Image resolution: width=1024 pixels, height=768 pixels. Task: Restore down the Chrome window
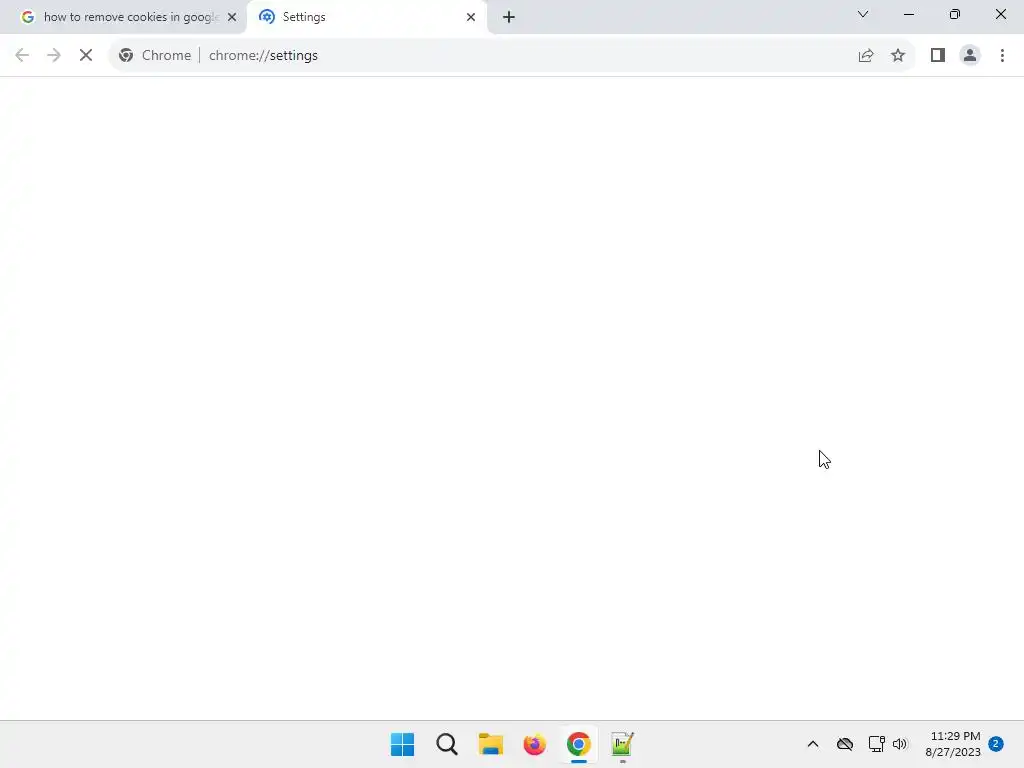pos(955,14)
